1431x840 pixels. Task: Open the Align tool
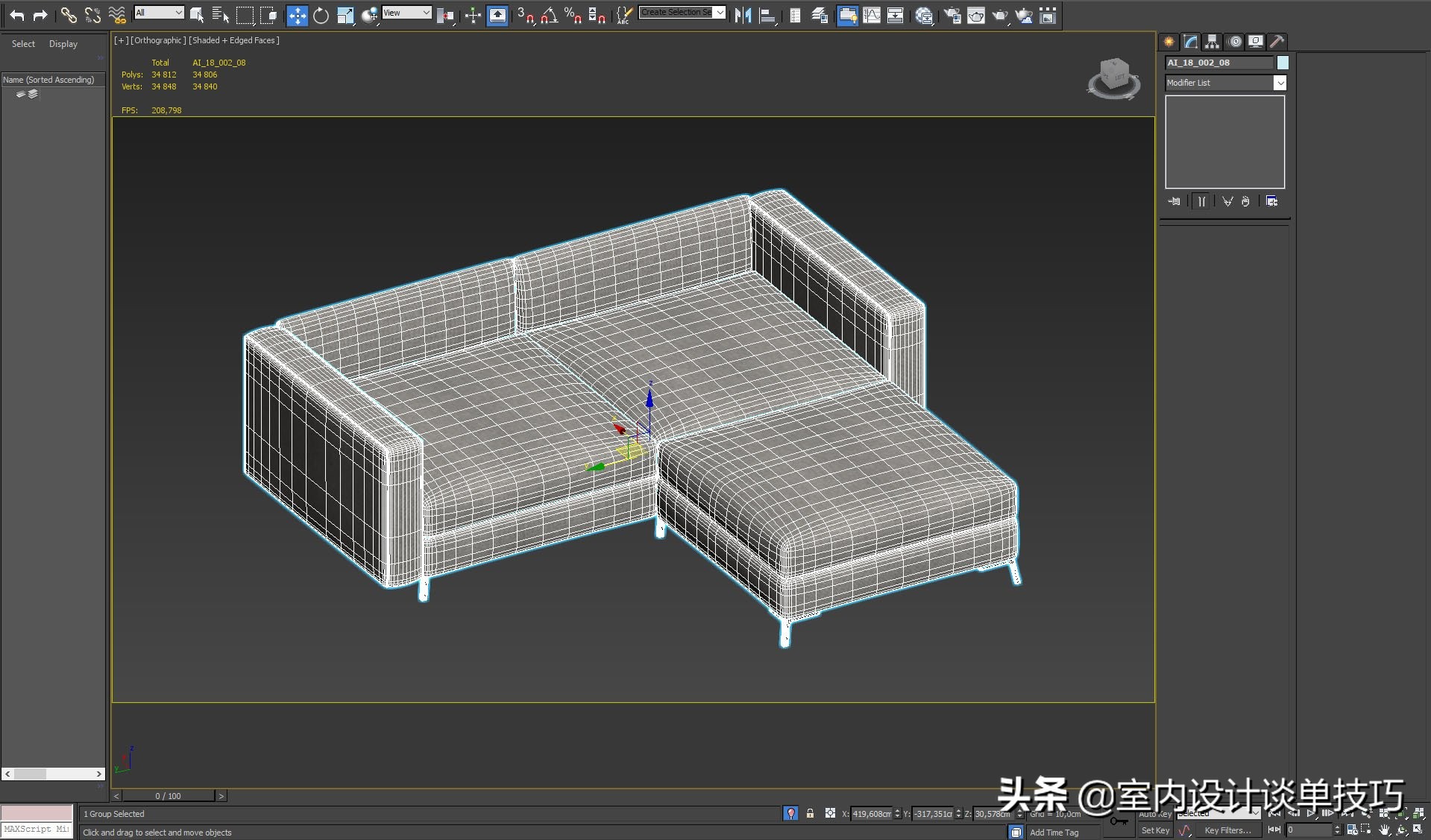pyautogui.click(x=767, y=16)
